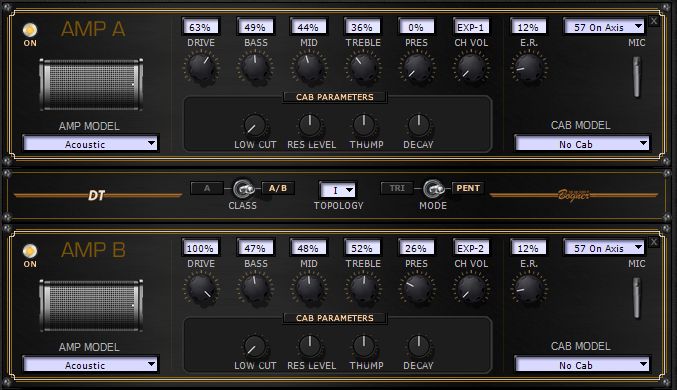Select the Class A button
The height and width of the screenshot is (390, 677).
(x=207, y=188)
